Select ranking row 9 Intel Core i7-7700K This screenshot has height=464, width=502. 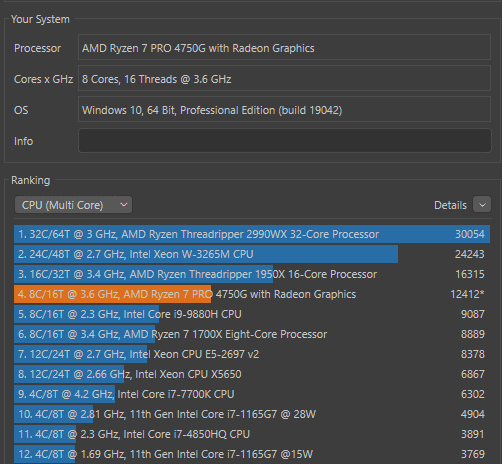[252, 394]
